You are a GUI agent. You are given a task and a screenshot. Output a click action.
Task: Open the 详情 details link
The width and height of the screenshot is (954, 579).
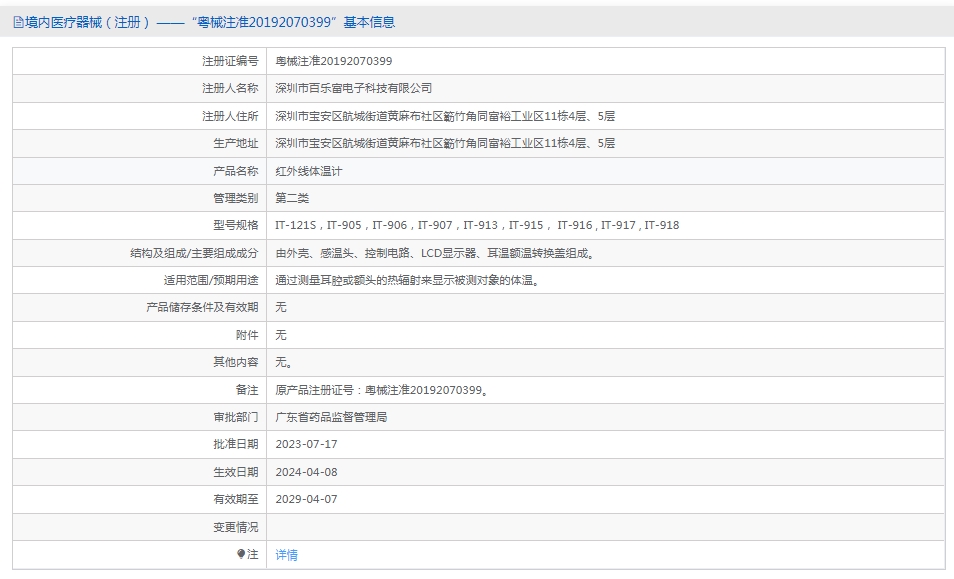[x=285, y=554]
